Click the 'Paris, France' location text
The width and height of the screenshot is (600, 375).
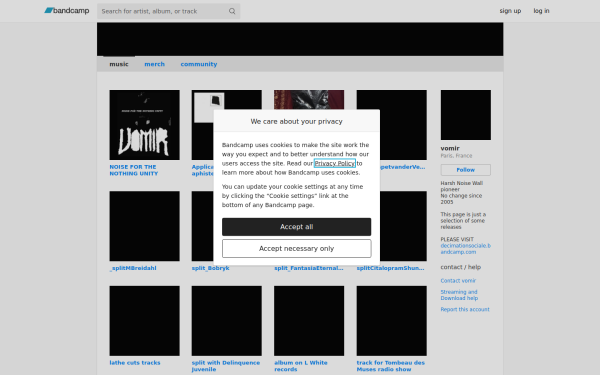coord(456,156)
